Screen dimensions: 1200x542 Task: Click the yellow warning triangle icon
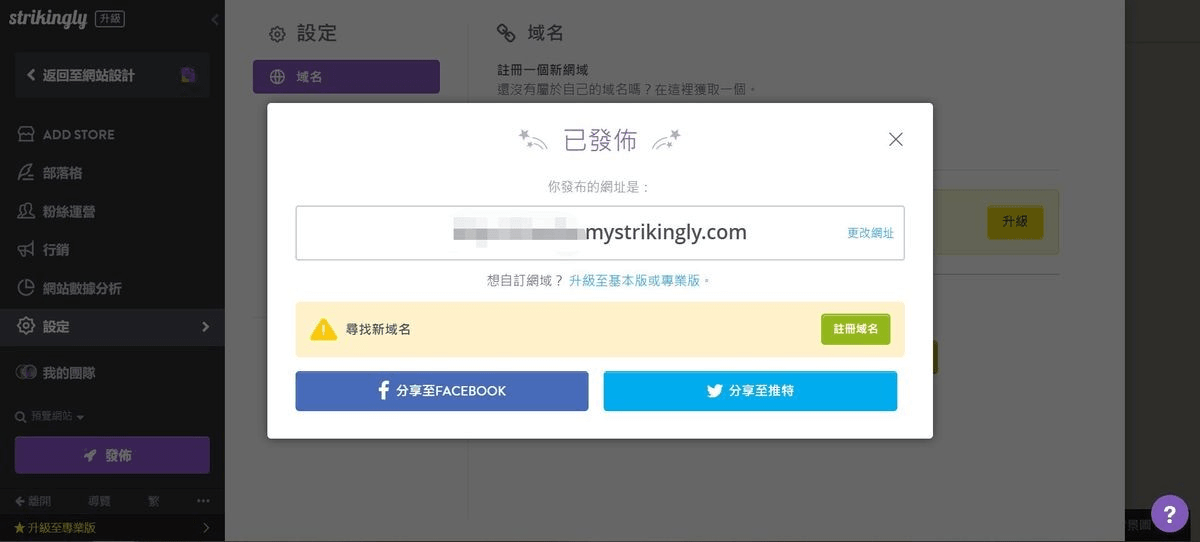[x=323, y=329]
